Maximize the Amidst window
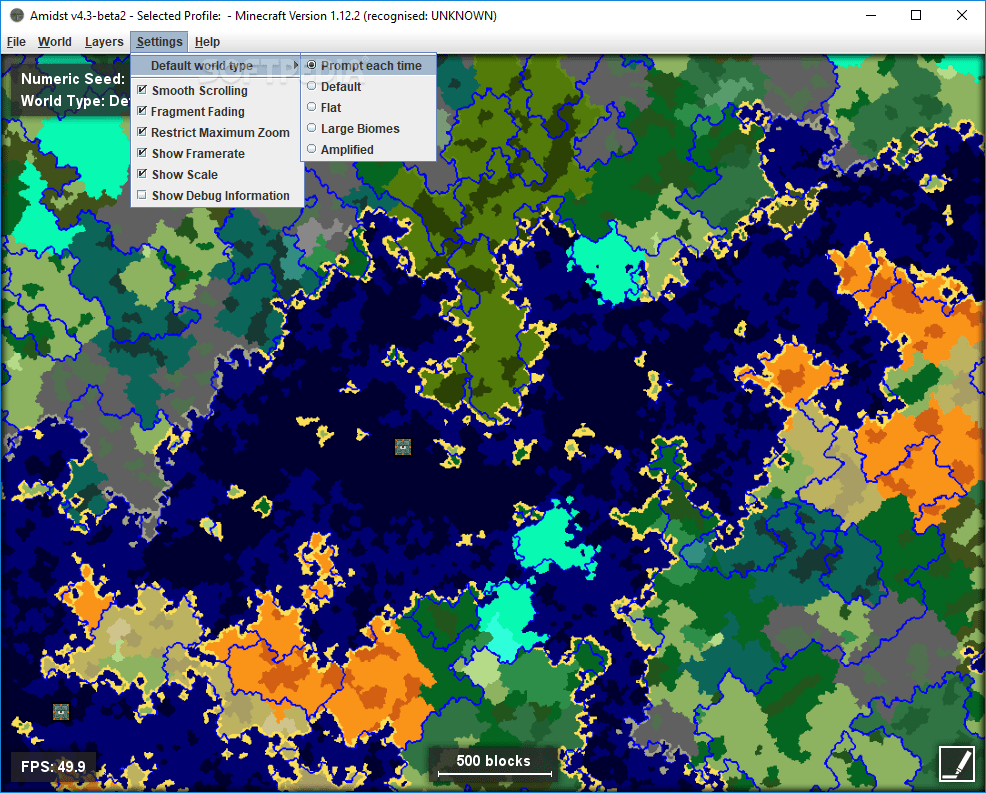The width and height of the screenshot is (986, 793). point(916,15)
